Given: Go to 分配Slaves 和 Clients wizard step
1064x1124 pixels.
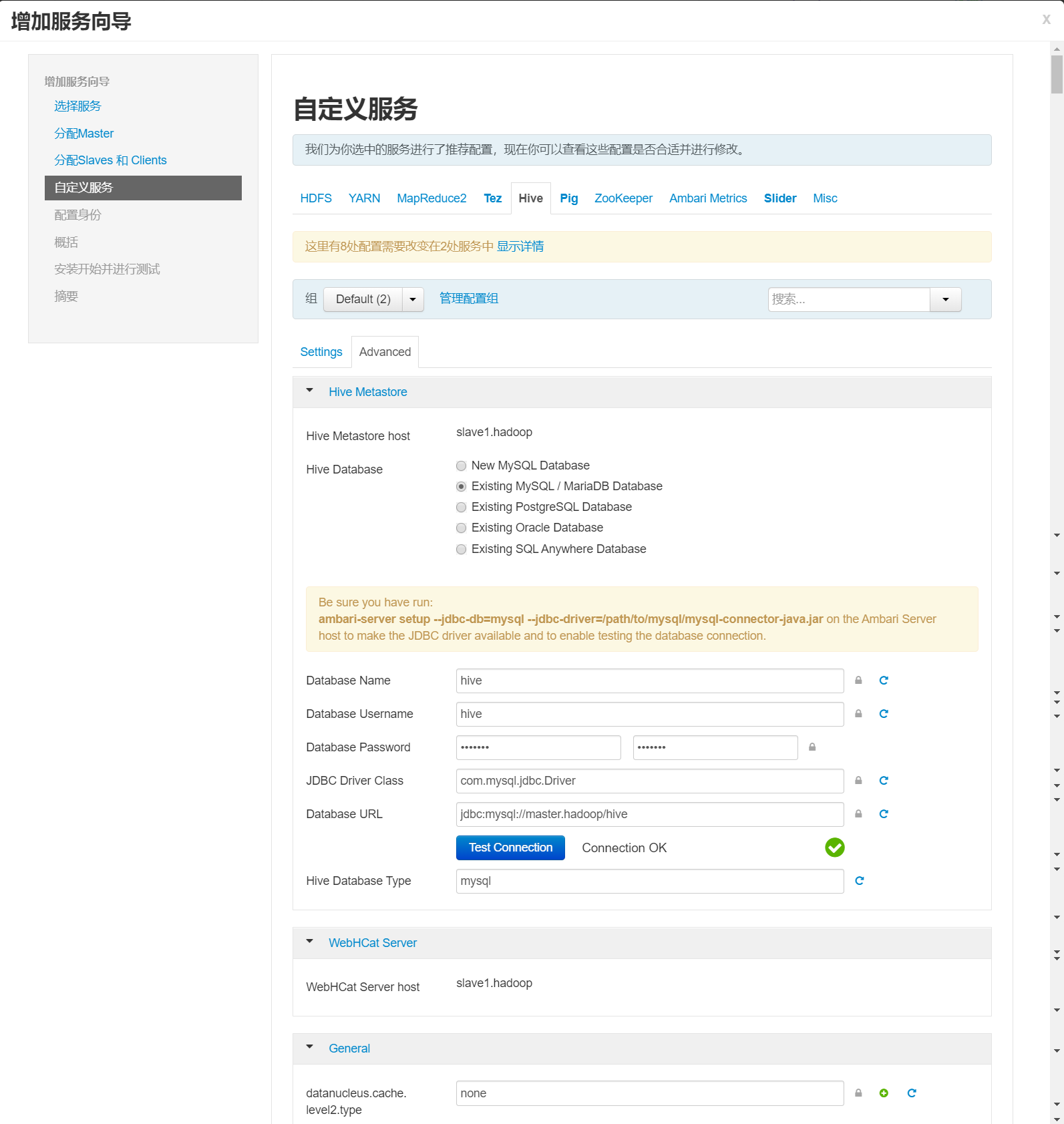Looking at the screenshot, I should coord(110,160).
